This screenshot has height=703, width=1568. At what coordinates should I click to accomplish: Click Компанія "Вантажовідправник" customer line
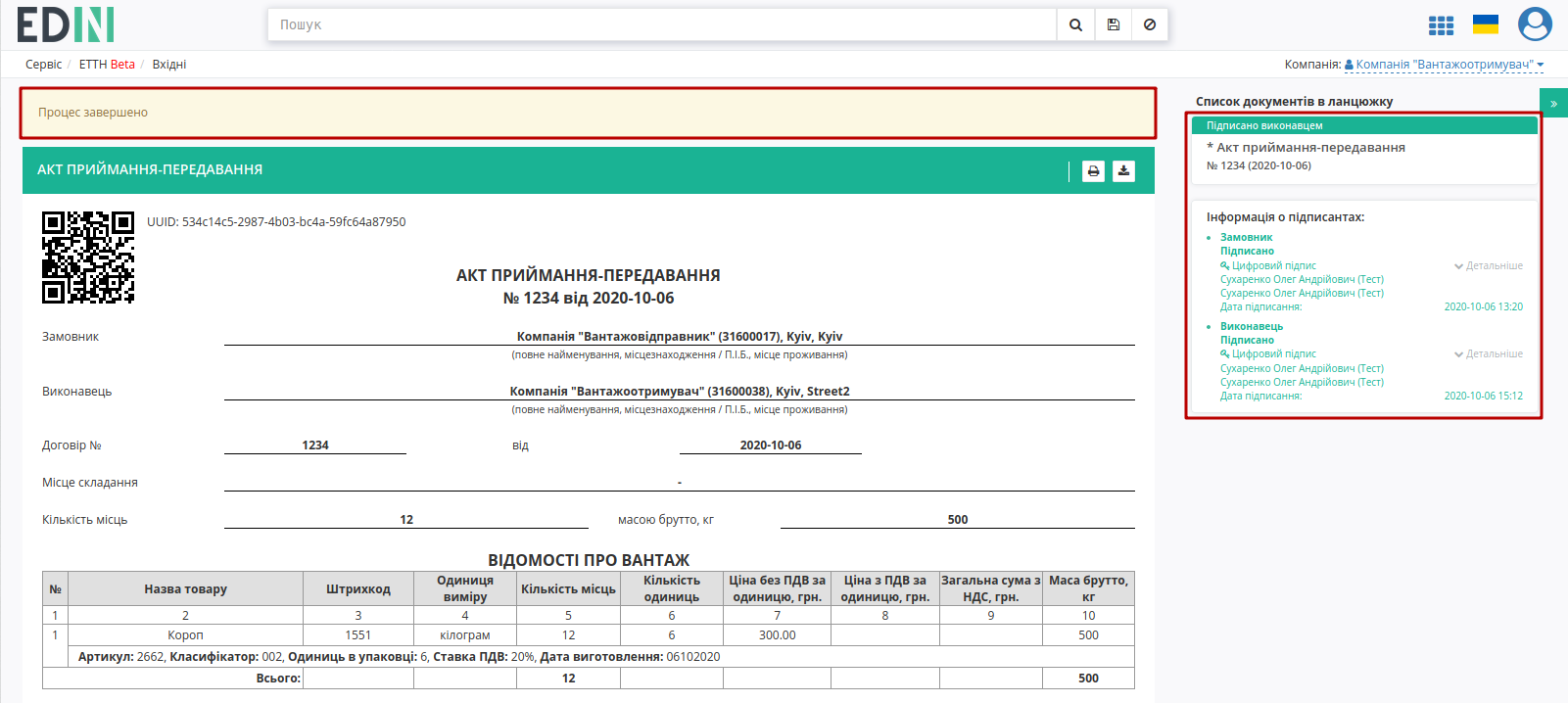[x=680, y=336]
